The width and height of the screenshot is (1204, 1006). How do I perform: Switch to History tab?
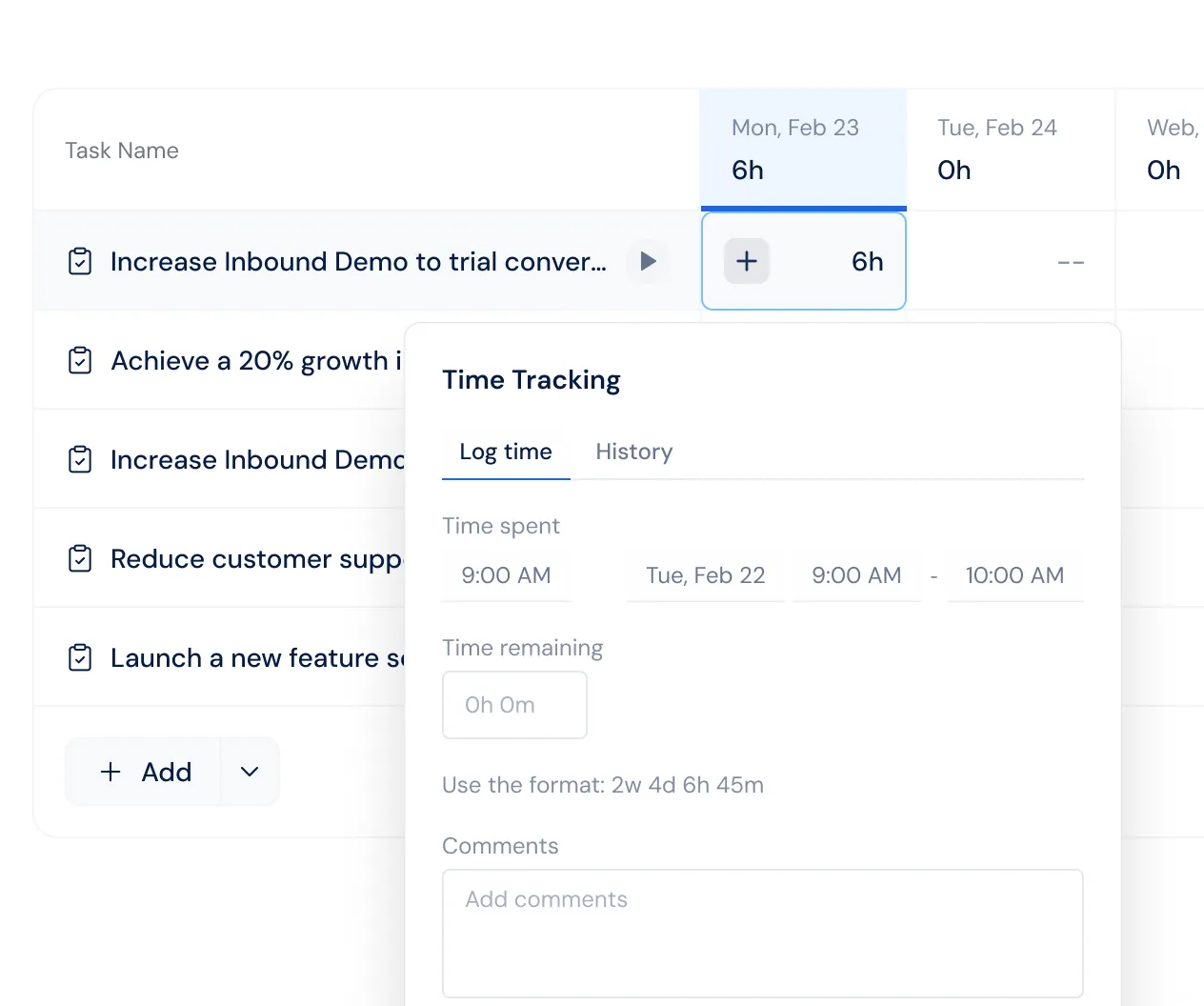pos(634,452)
